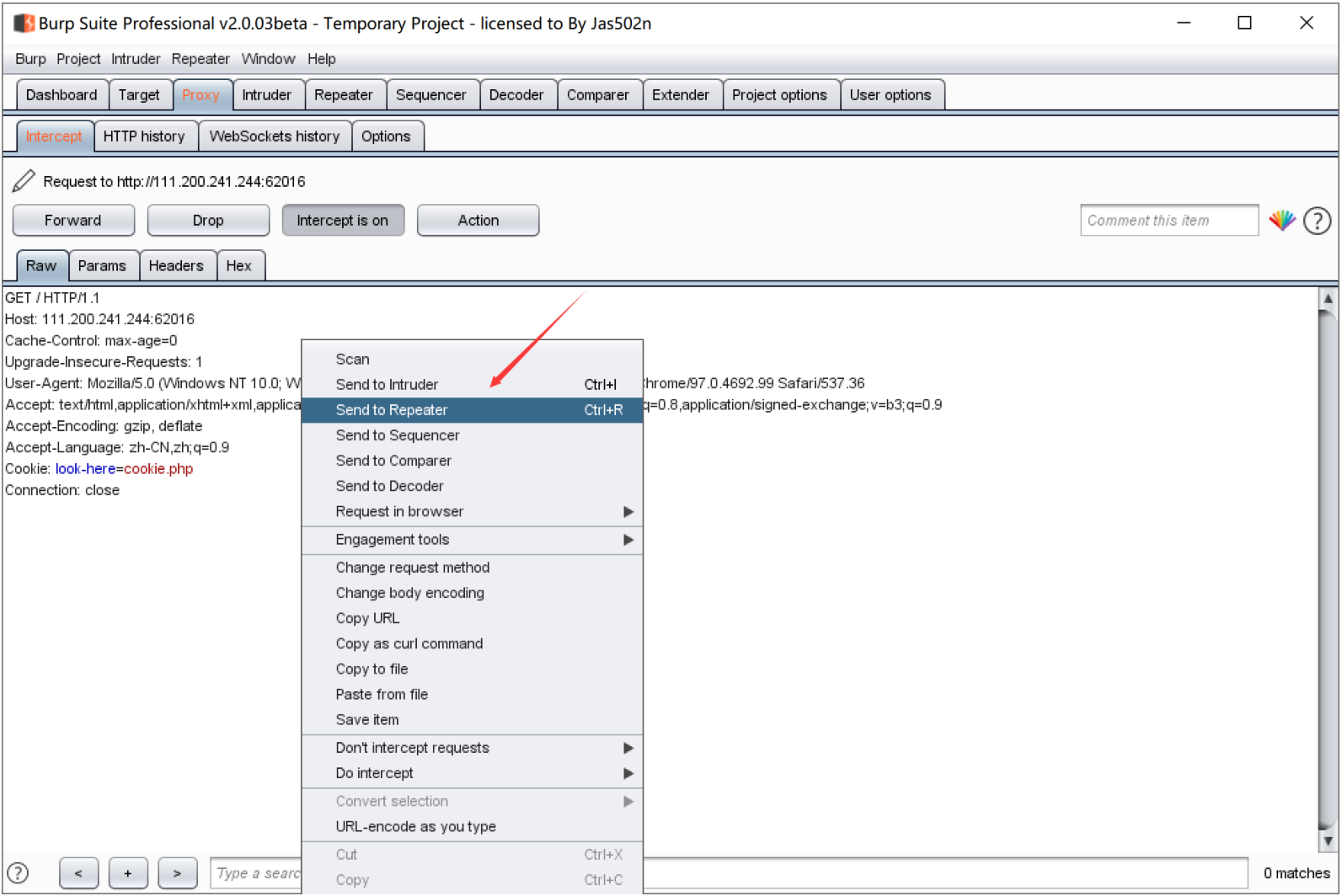Choose Send to Repeater
The image size is (1342, 896).
(x=472, y=410)
